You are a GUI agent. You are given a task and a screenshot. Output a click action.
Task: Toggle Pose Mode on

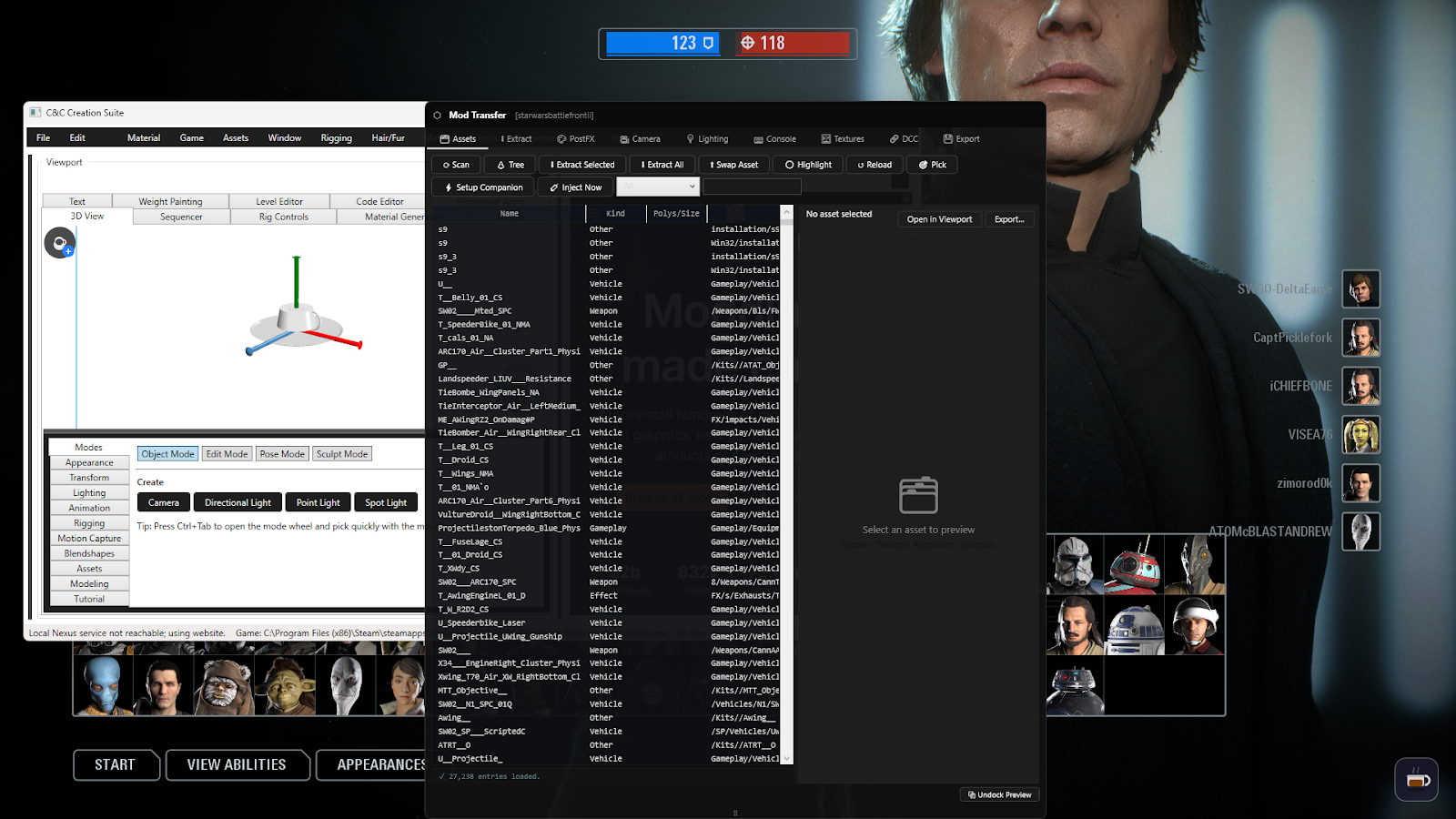pyautogui.click(x=281, y=453)
